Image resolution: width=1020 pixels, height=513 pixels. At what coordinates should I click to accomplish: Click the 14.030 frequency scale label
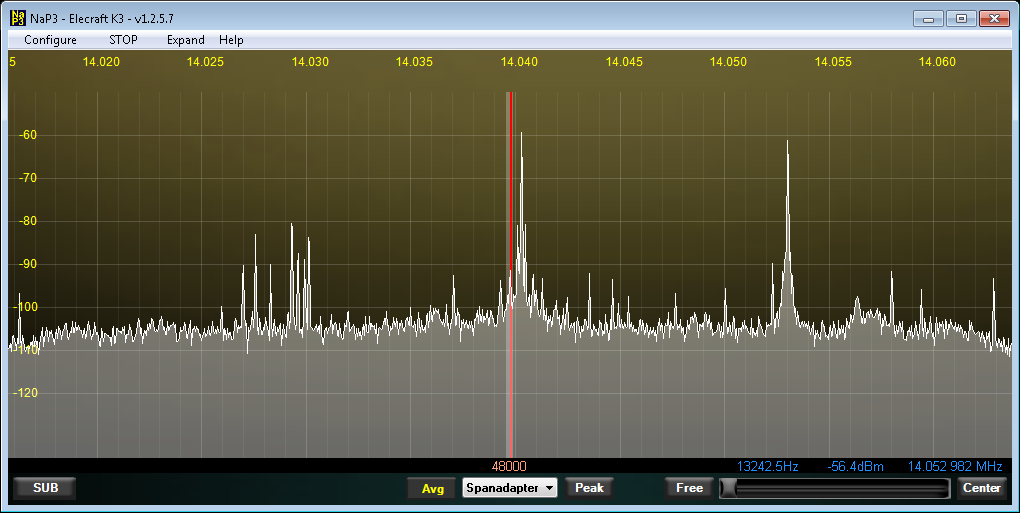tap(310, 62)
